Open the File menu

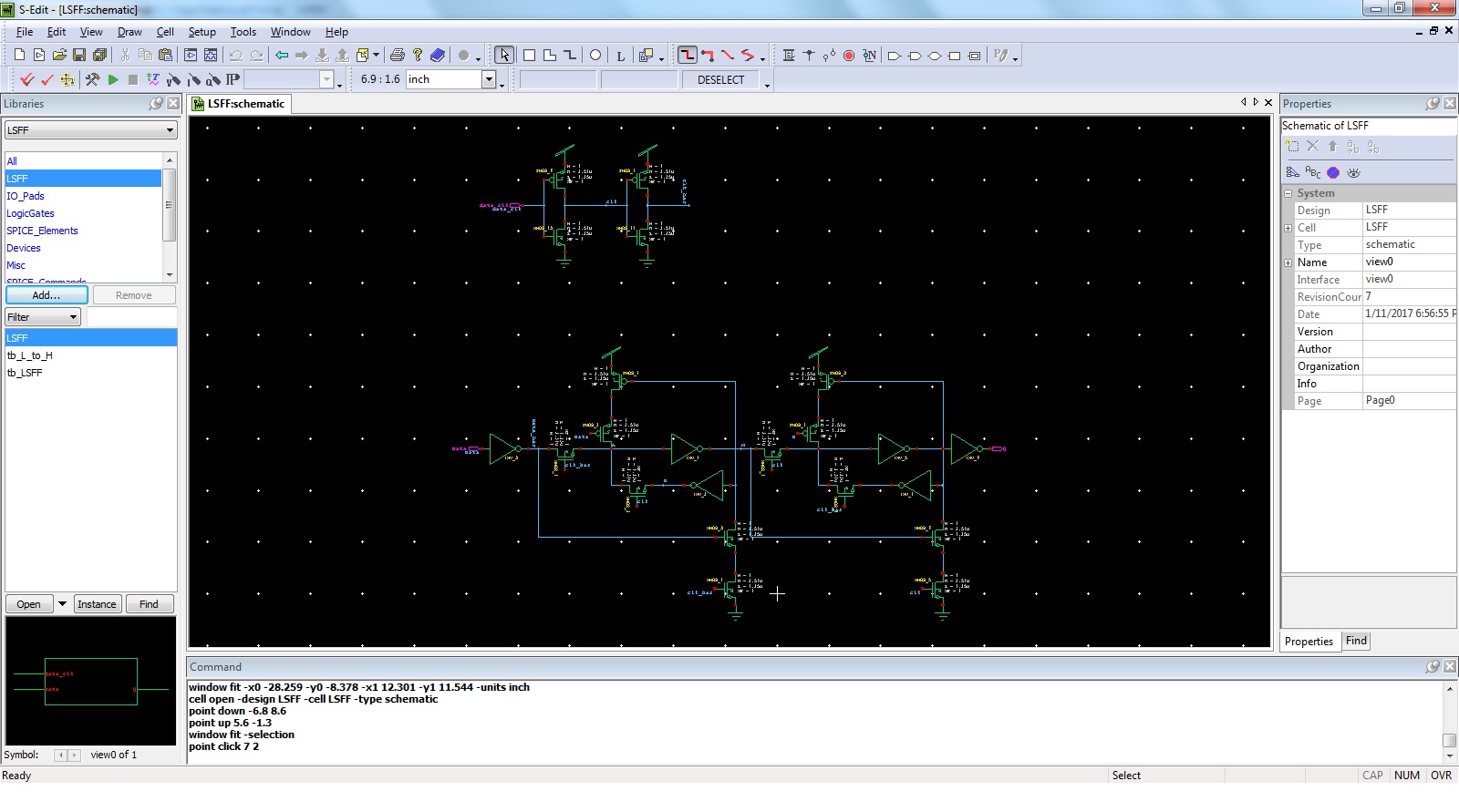[25, 32]
